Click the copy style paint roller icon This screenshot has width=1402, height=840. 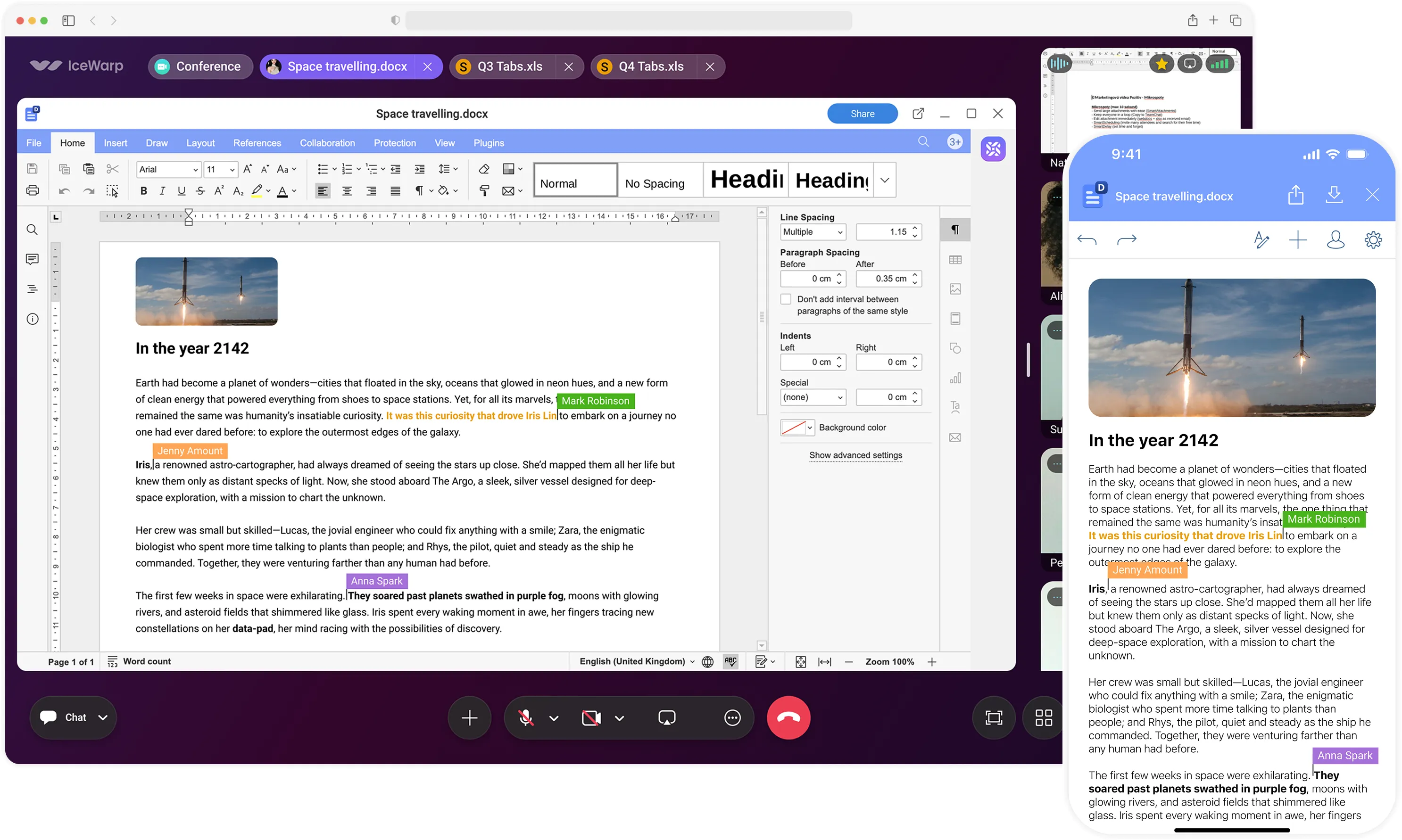[x=484, y=191]
